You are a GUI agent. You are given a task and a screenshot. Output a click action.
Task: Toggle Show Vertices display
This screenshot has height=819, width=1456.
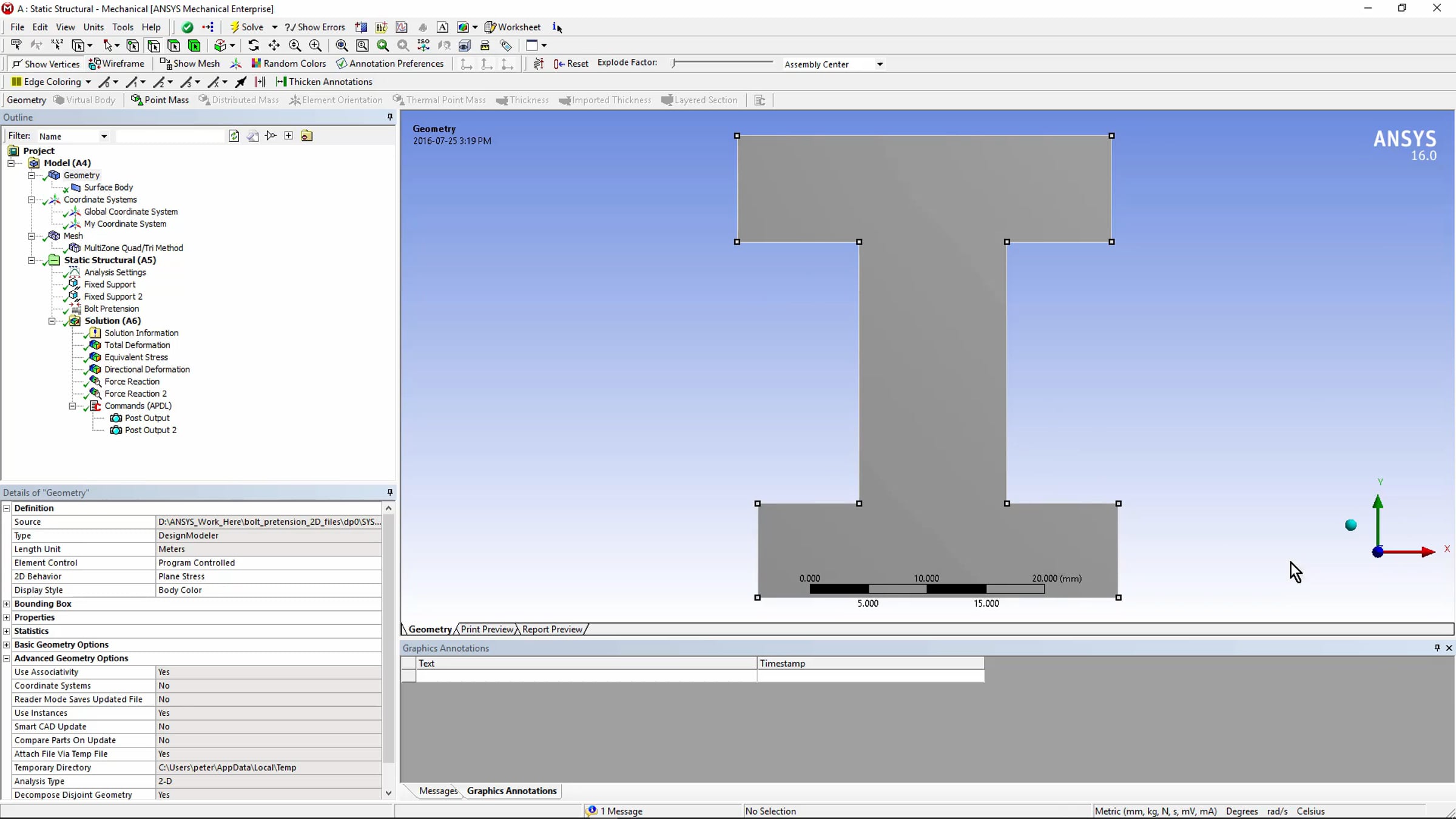[45, 64]
